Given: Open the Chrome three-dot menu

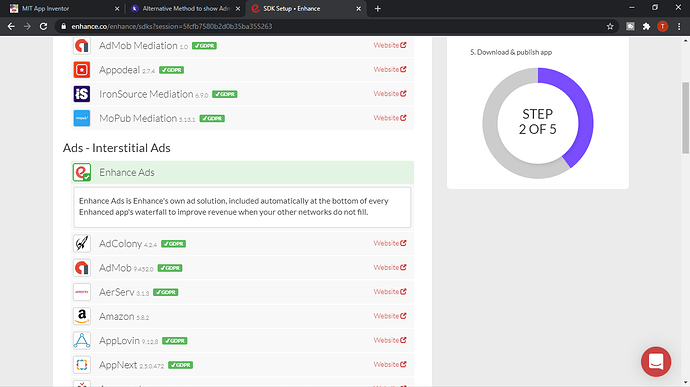Looking at the screenshot, I should [679, 26].
